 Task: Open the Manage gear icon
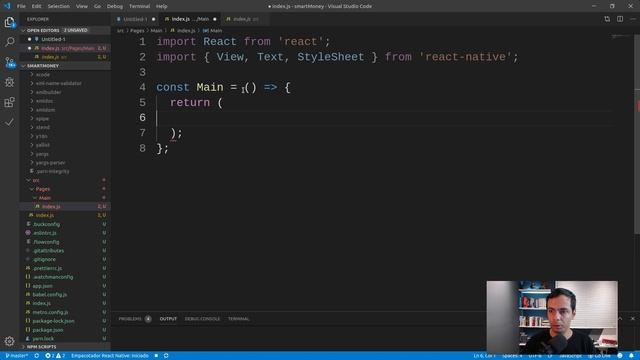point(9,341)
